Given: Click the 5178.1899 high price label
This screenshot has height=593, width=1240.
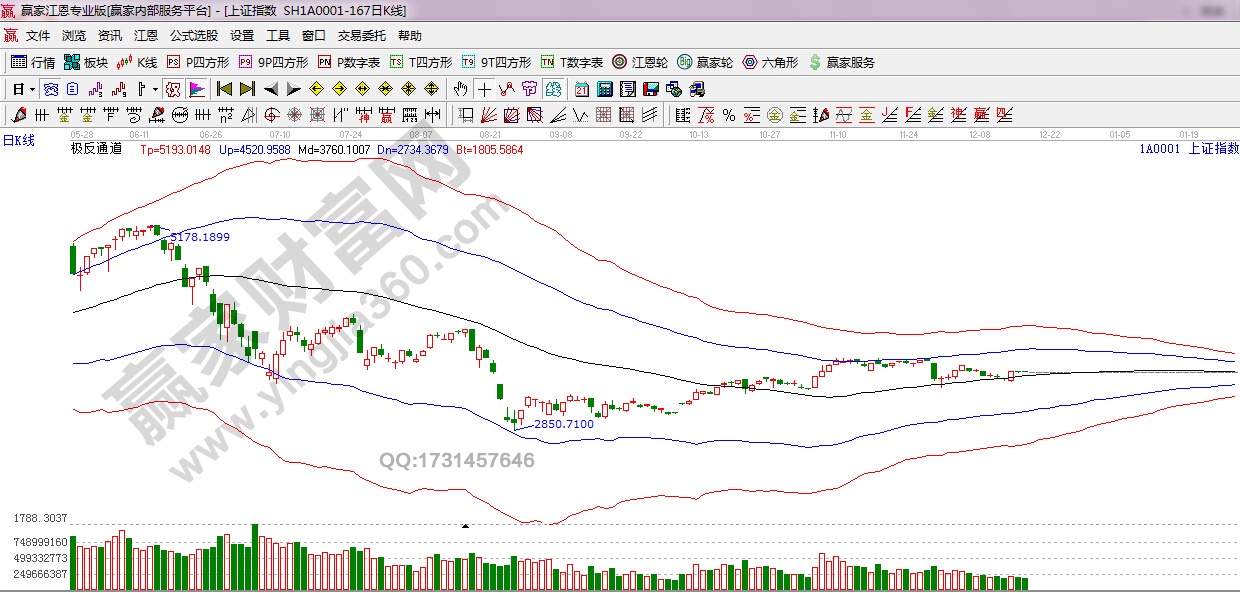Looking at the screenshot, I should click(x=200, y=237).
